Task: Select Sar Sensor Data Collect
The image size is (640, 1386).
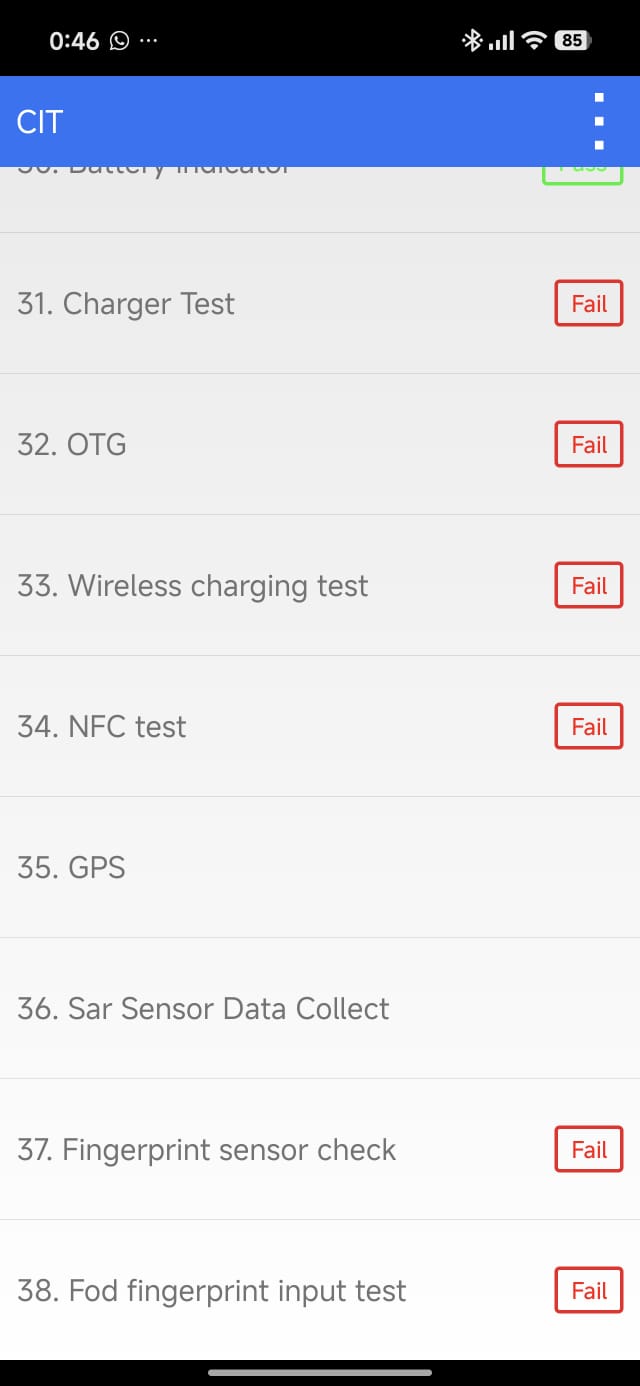Action: coord(203,1009)
